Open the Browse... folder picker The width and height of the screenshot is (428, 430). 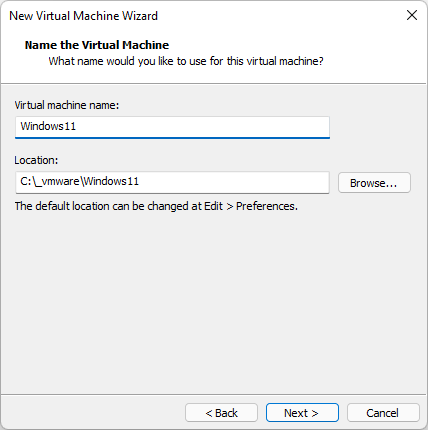[x=374, y=183]
